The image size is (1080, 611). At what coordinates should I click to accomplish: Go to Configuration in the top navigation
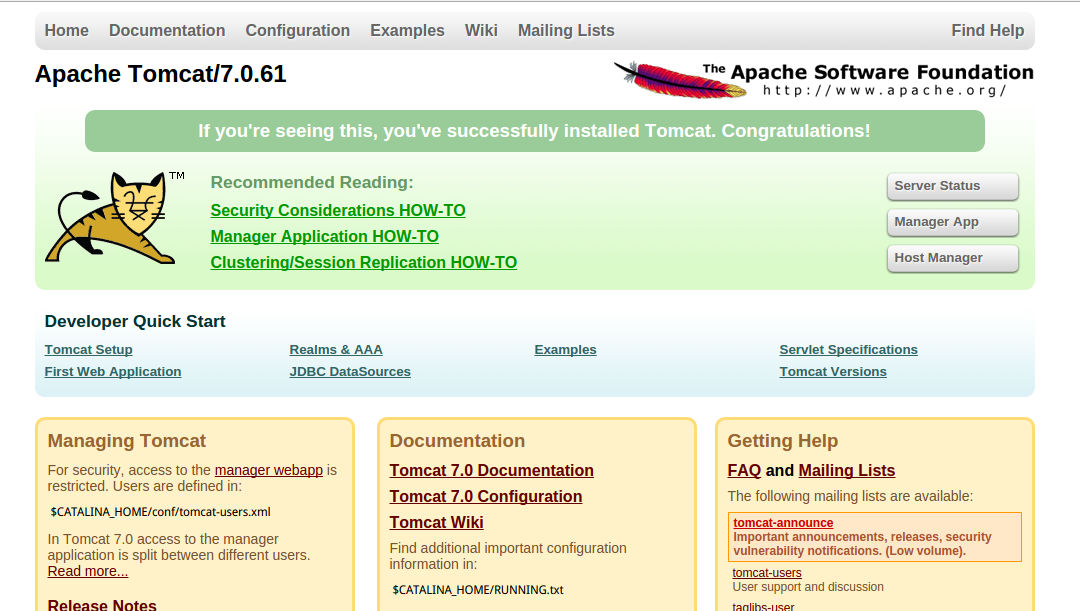(x=298, y=30)
